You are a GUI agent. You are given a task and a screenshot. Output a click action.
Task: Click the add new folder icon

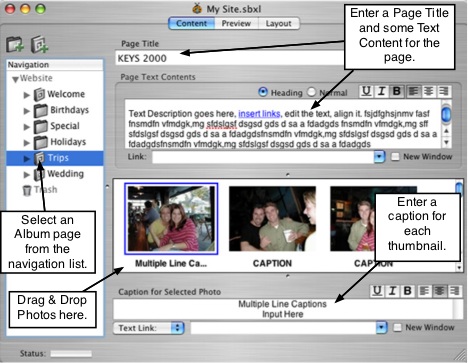tap(15, 44)
